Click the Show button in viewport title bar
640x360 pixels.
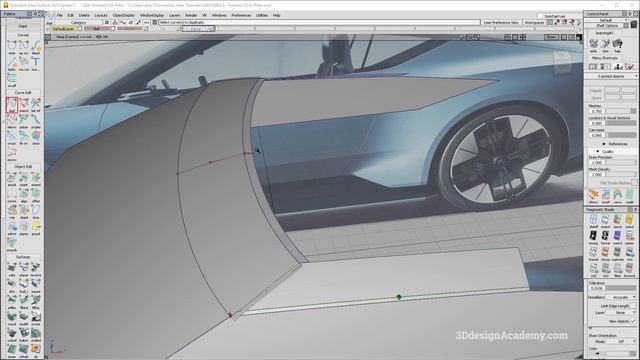[551, 37]
